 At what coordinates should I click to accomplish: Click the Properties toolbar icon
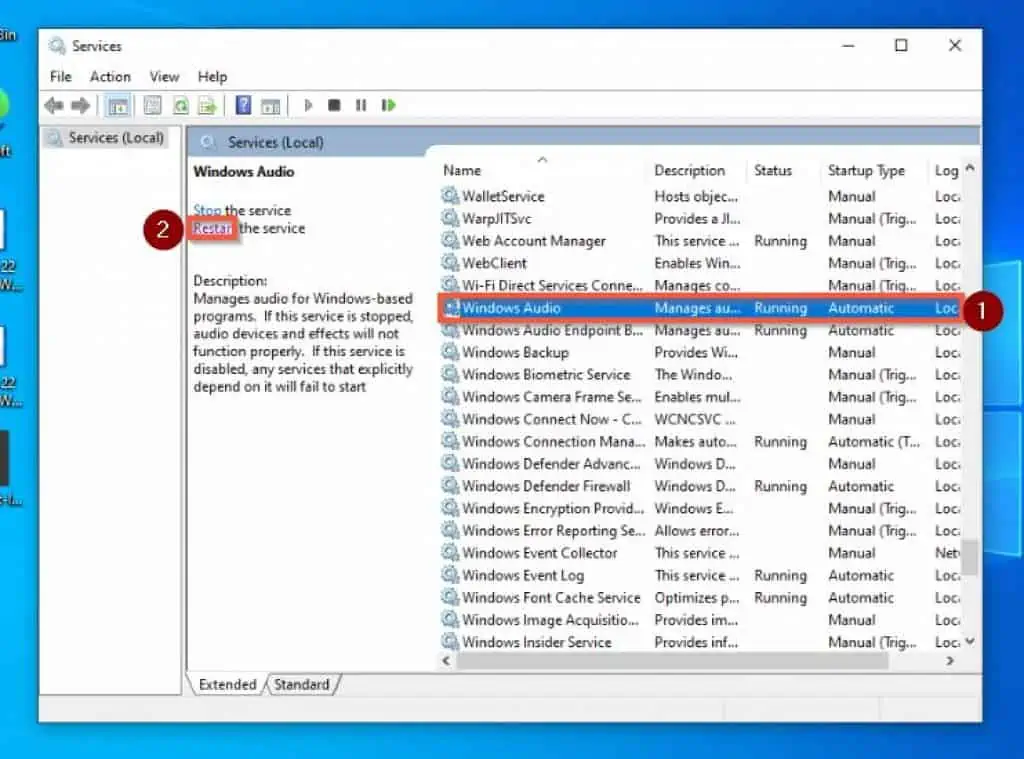[x=152, y=105]
